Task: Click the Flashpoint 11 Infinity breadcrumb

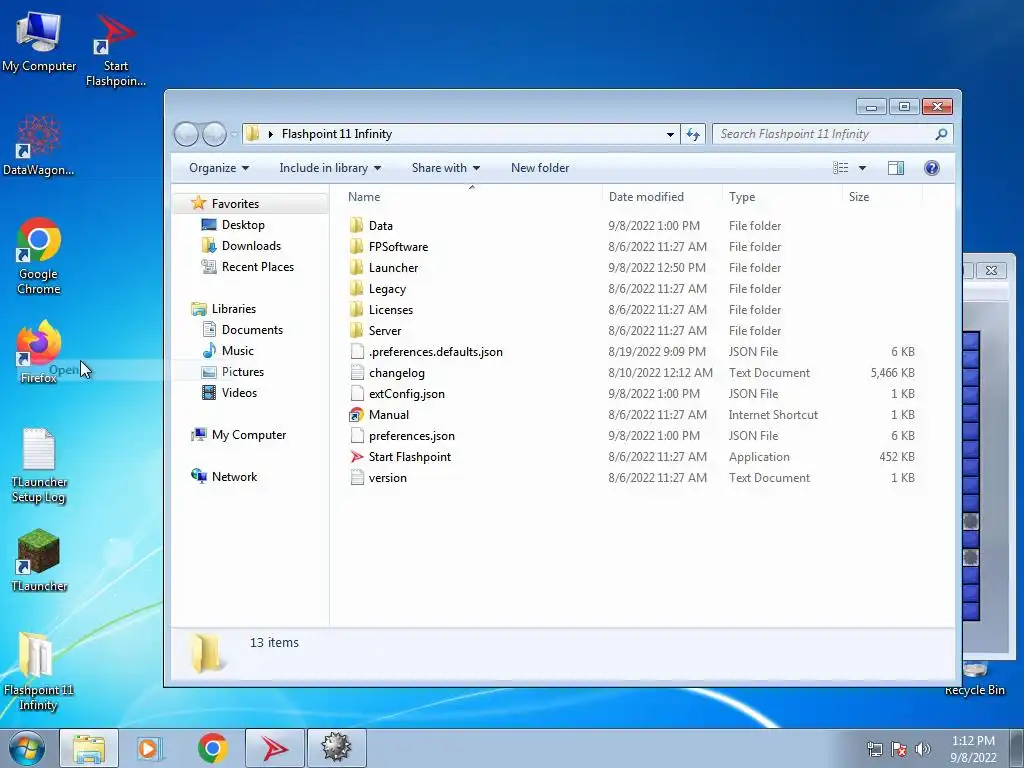Action: click(337, 134)
